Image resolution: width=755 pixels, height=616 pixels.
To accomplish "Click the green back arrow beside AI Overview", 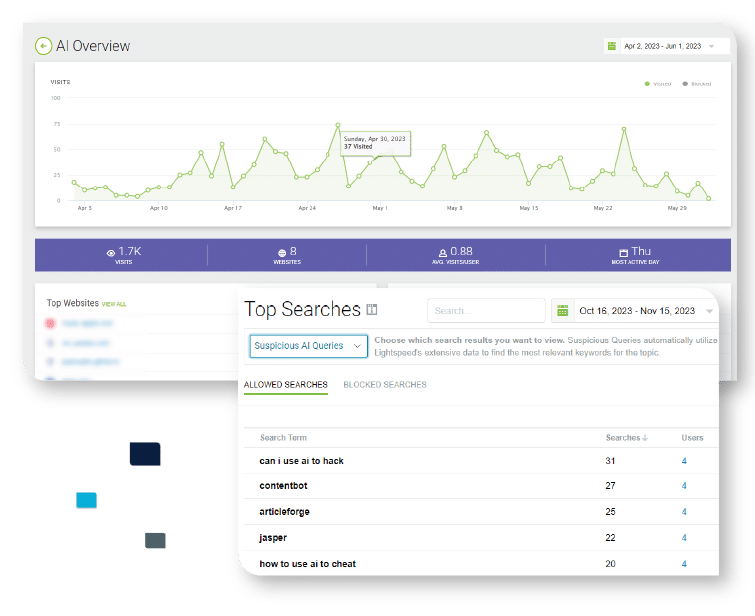I will [x=43, y=46].
